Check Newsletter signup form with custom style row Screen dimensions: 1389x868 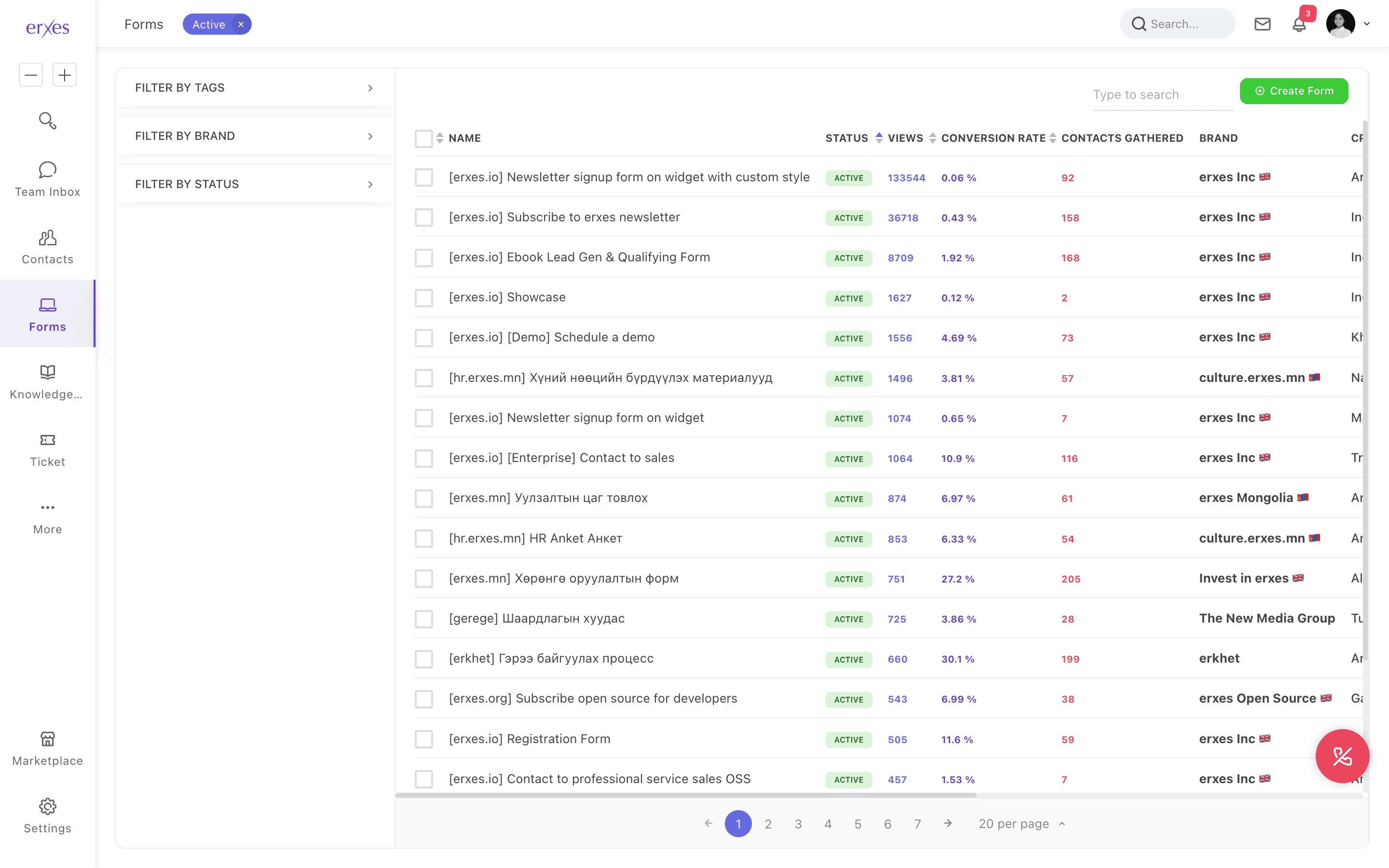(x=423, y=177)
